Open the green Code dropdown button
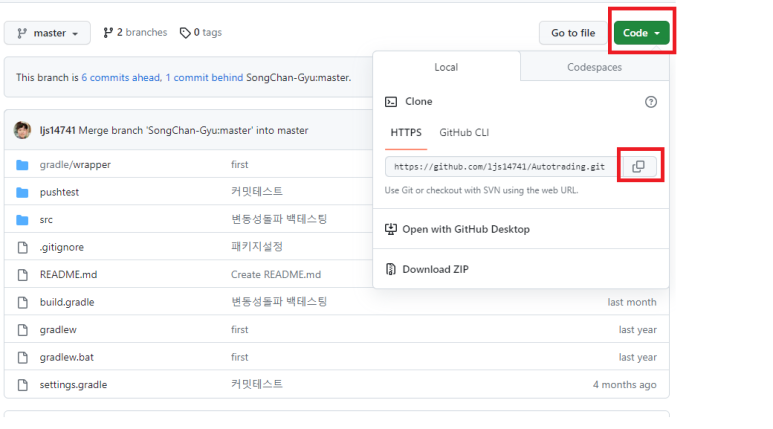The height and width of the screenshot is (429, 773). tap(641, 33)
